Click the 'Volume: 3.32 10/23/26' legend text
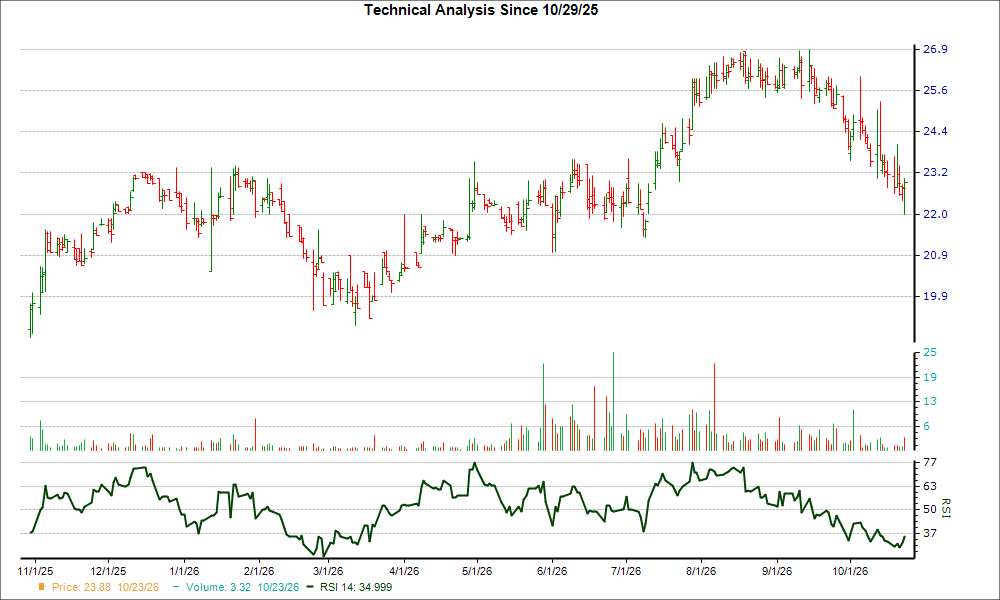Screen dimensions: 1000x600 coord(242,587)
